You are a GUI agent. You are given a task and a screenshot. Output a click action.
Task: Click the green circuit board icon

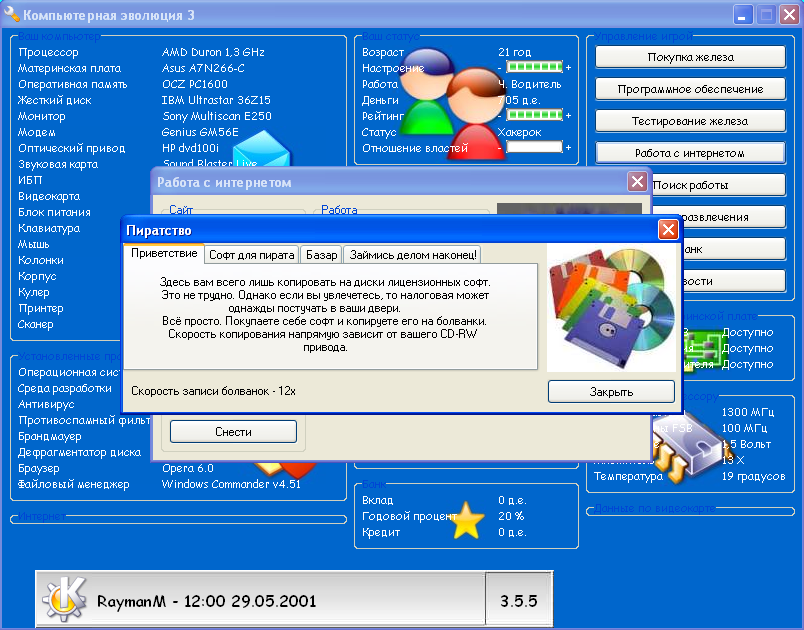(x=705, y=349)
